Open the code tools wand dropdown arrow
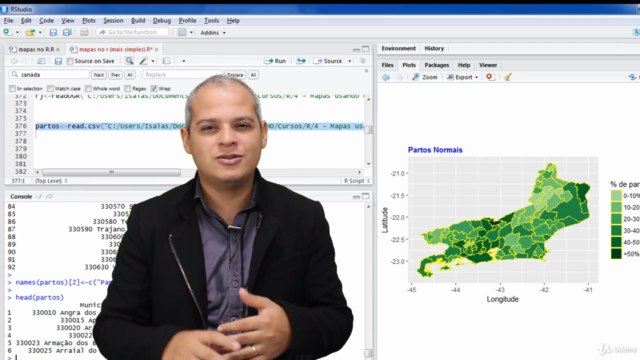Image resolution: width=640 pixels, height=360 pixels. pyautogui.click(x=153, y=61)
